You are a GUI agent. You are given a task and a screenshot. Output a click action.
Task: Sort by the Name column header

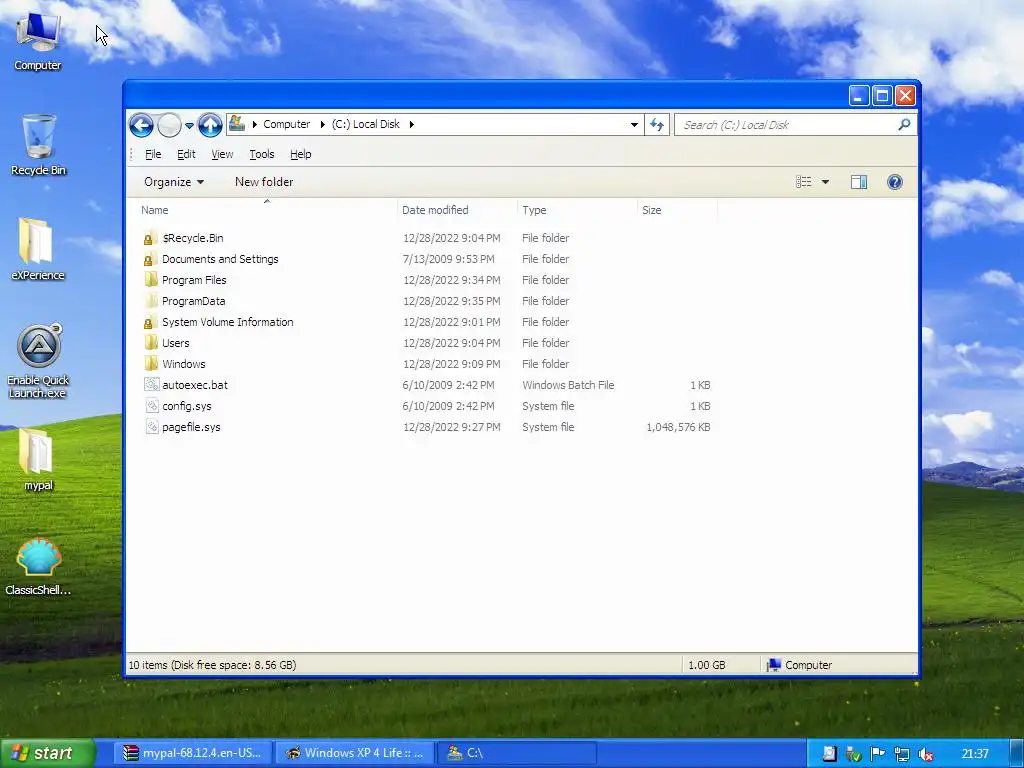click(266, 210)
